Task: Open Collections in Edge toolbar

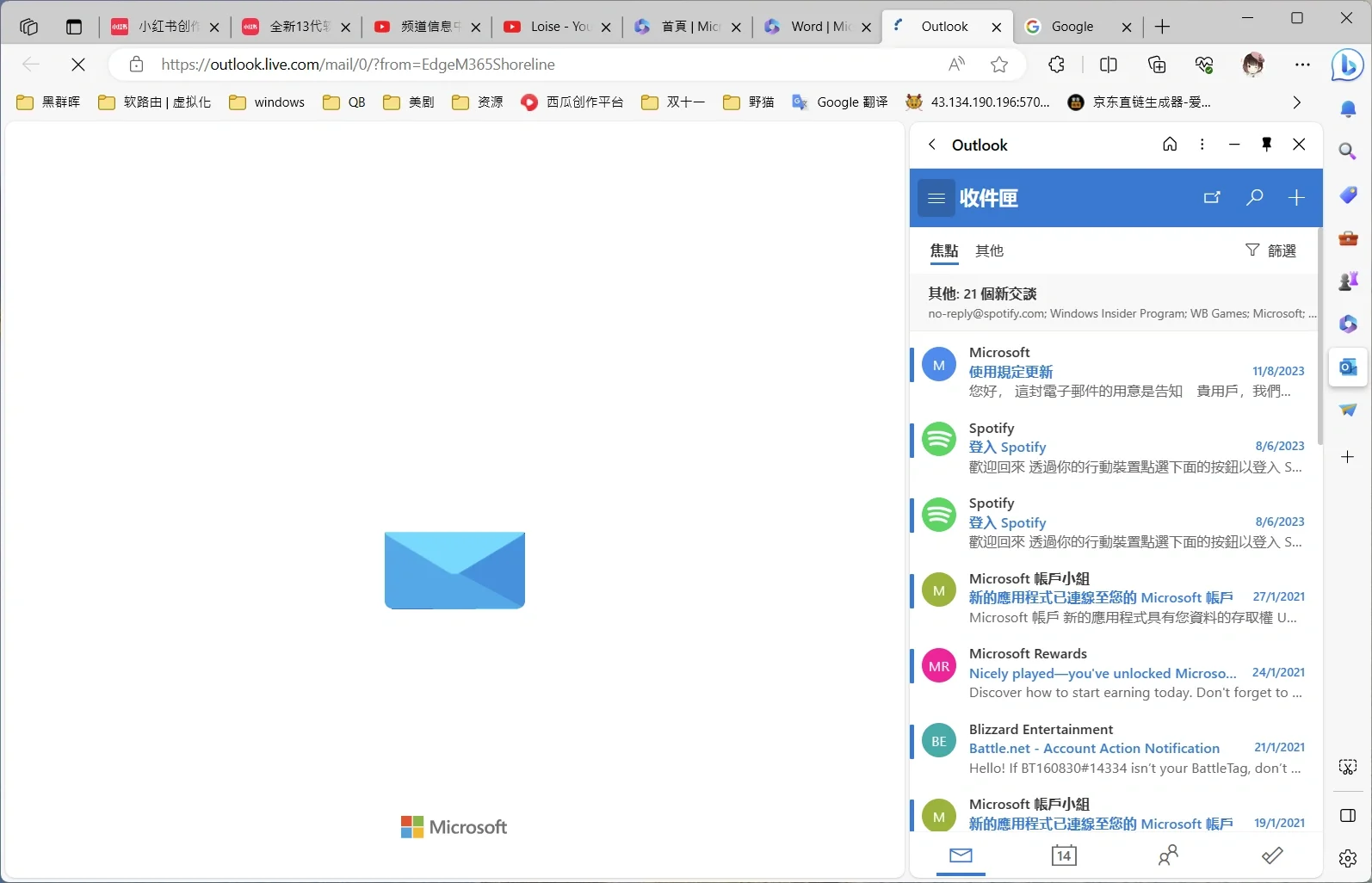Action: tap(1157, 64)
